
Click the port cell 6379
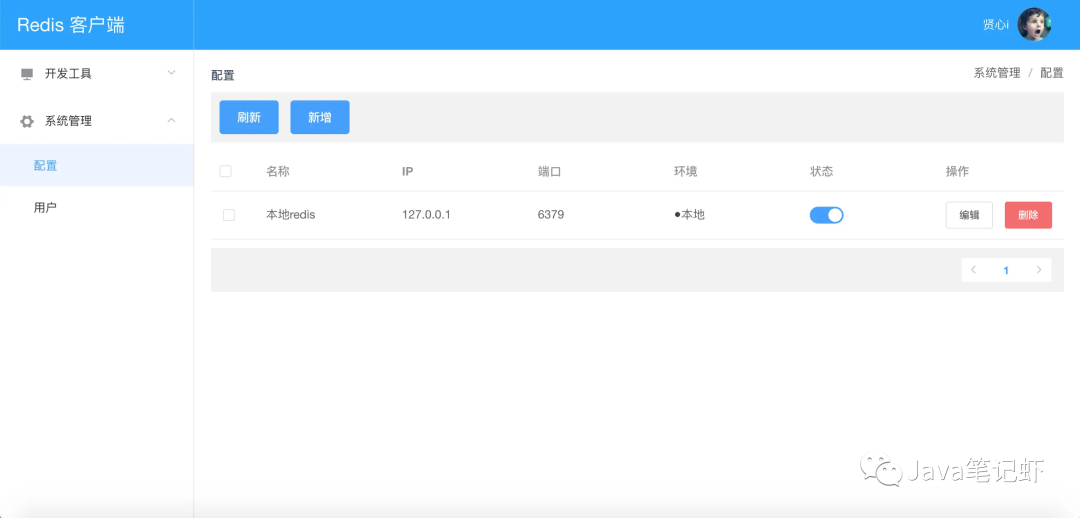[551, 215]
